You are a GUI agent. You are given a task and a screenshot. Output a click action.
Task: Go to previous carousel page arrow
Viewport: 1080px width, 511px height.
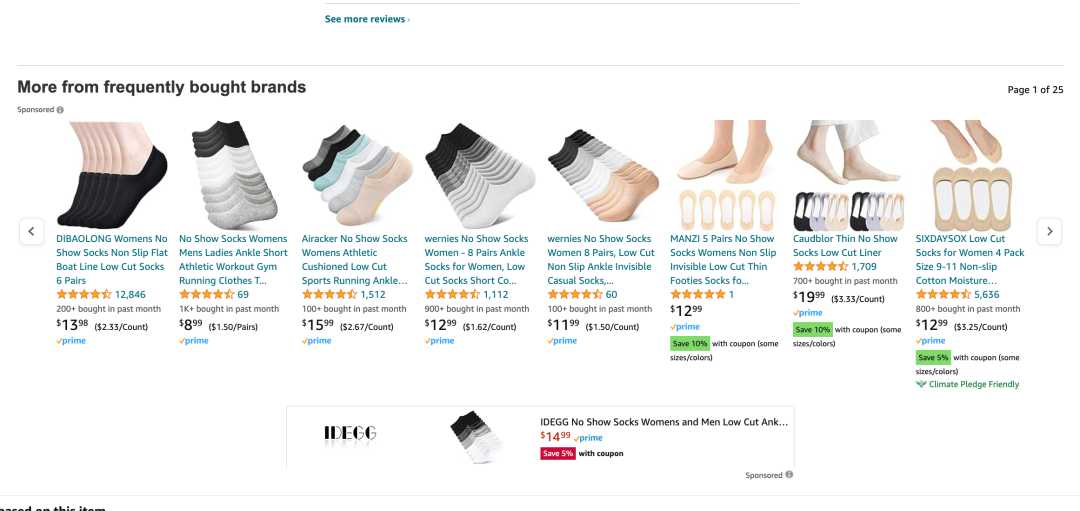click(x=31, y=231)
